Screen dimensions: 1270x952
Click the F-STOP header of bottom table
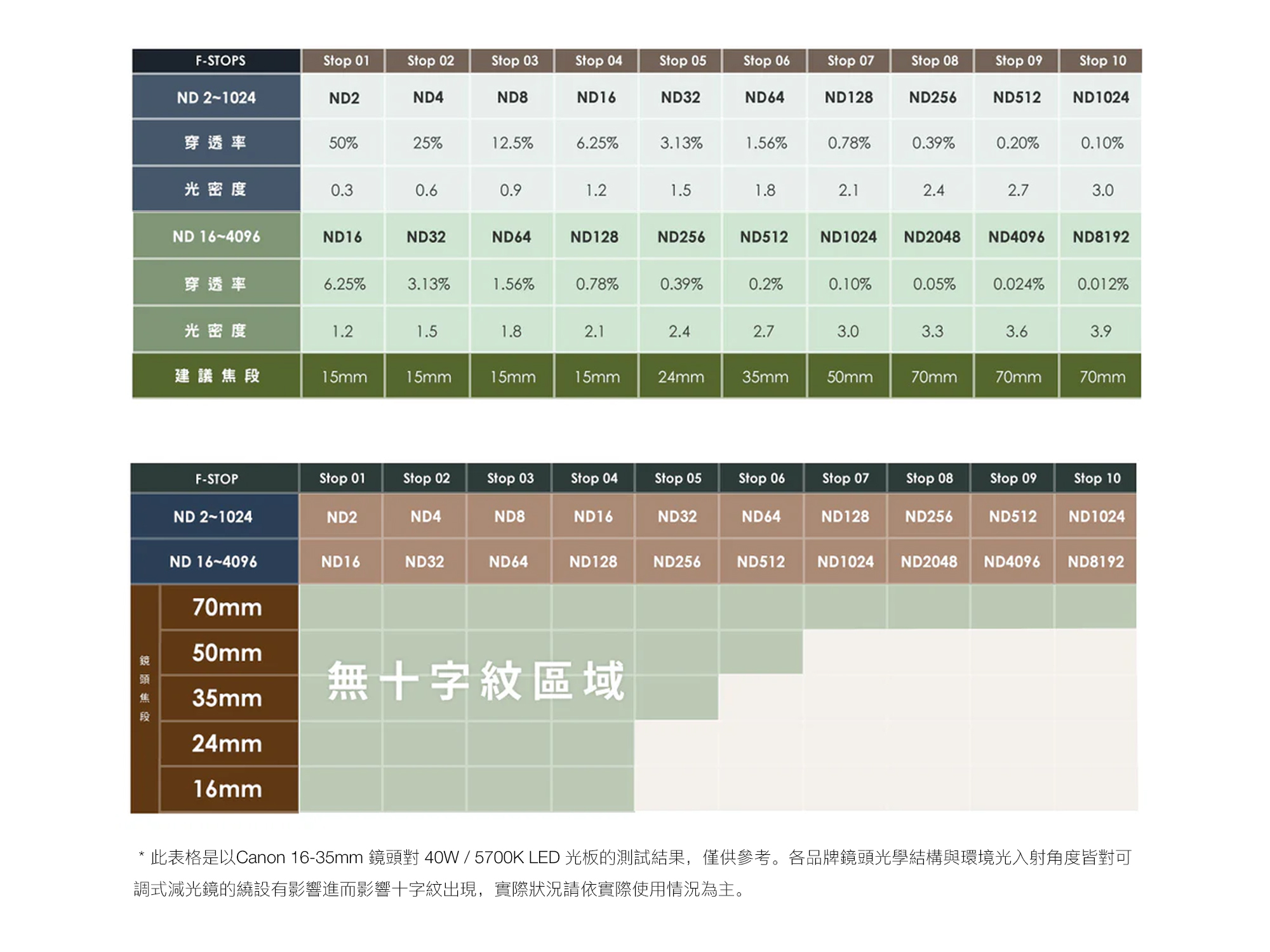click(216, 479)
